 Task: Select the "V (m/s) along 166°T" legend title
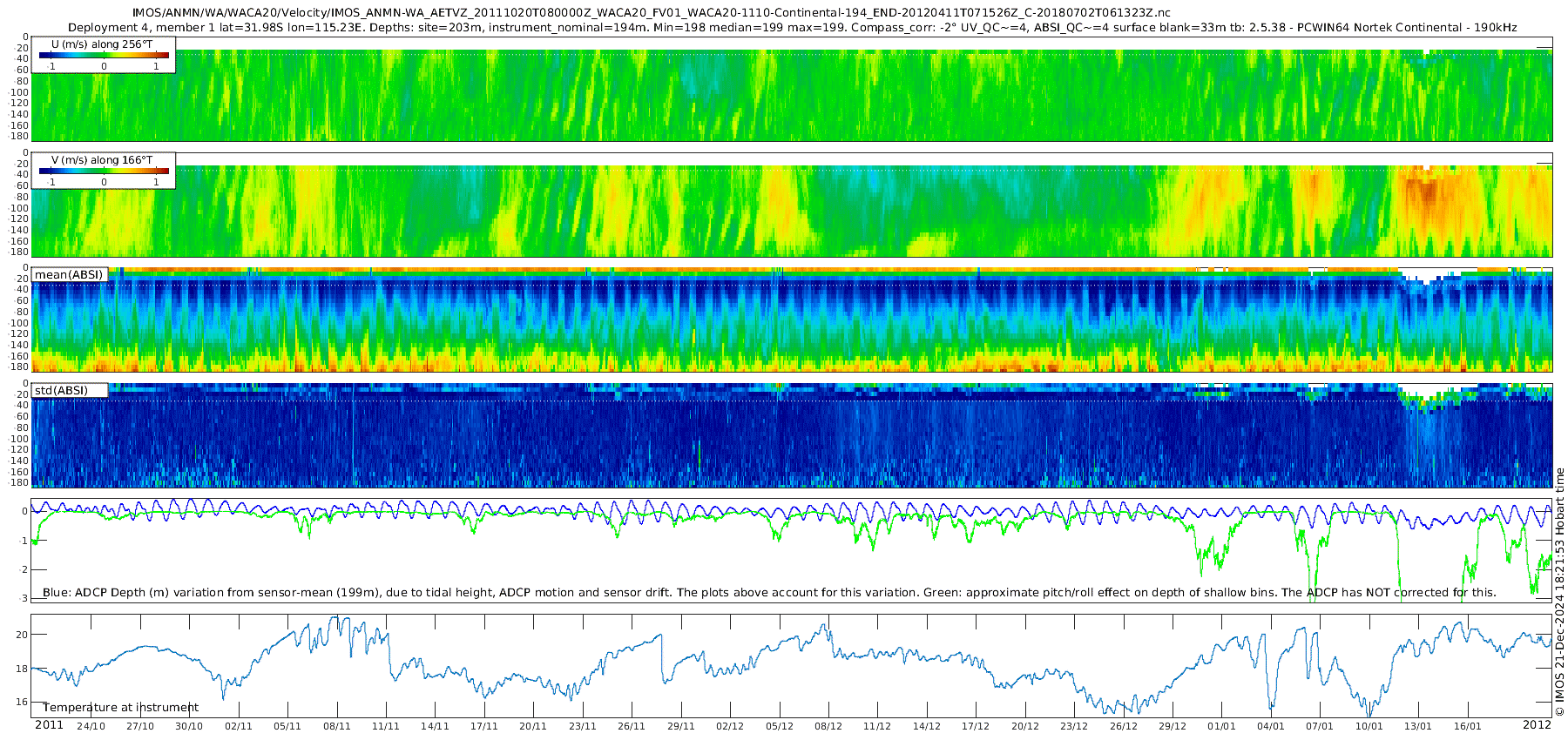[x=102, y=160]
